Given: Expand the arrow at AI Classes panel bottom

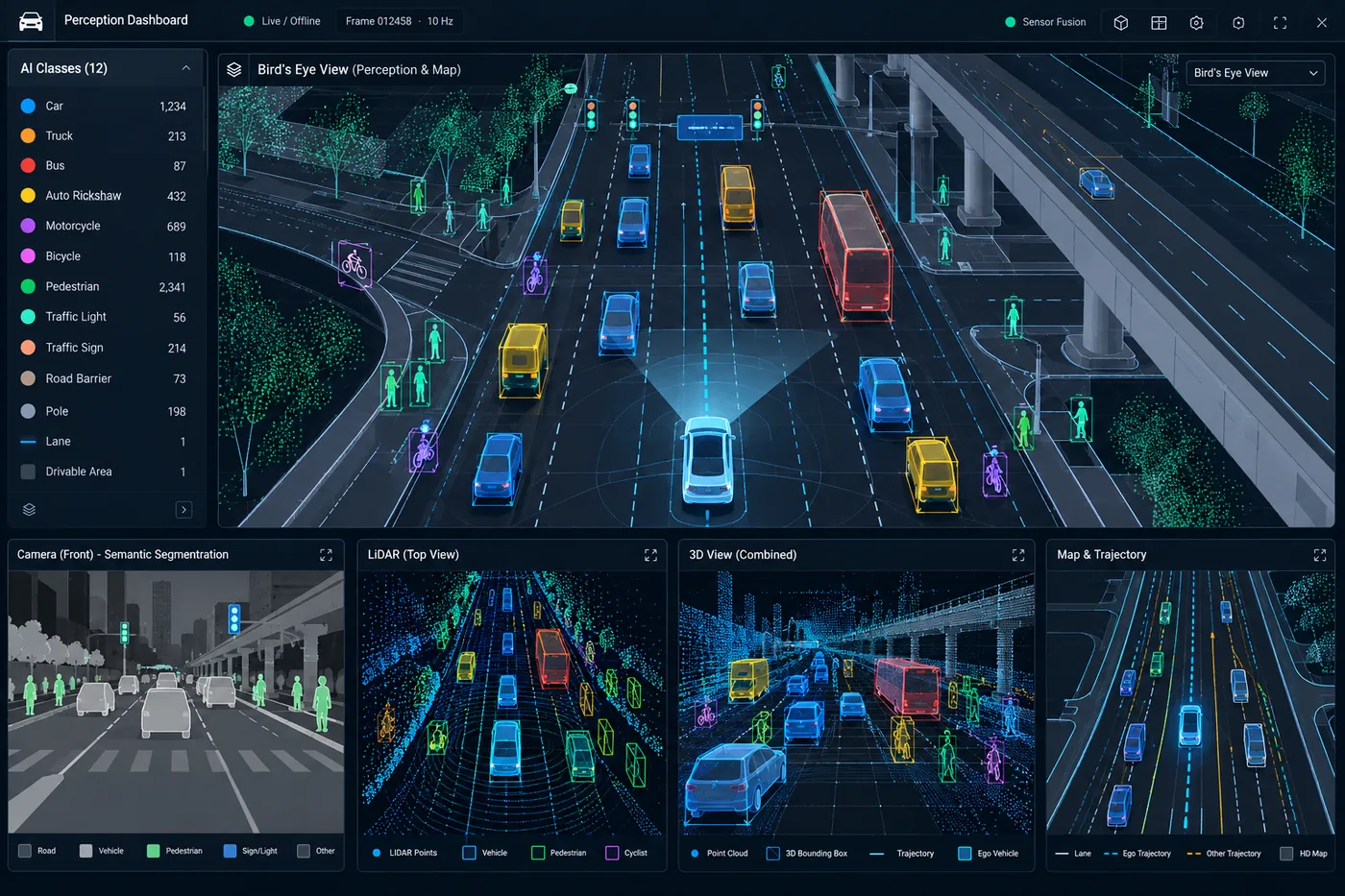Looking at the screenshot, I should point(184,510).
